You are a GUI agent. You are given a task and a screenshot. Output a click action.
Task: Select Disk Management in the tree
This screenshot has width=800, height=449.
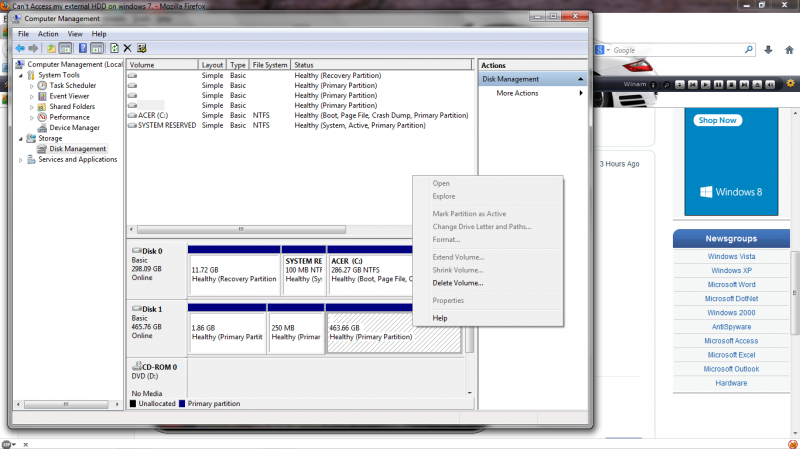pos(78,149)
